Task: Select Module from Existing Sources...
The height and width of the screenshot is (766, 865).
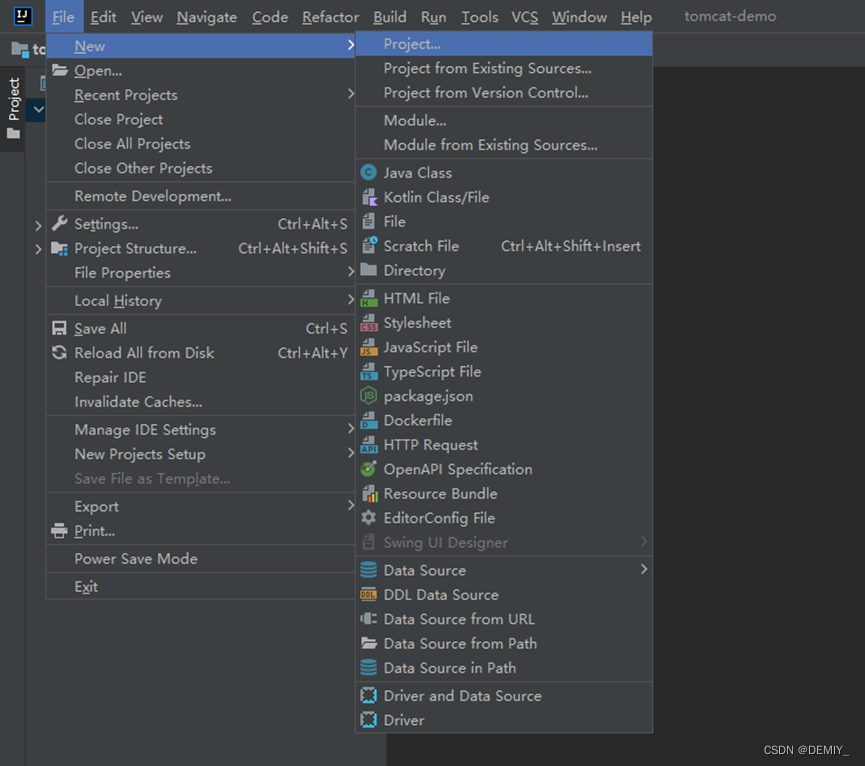Action: 504,145
